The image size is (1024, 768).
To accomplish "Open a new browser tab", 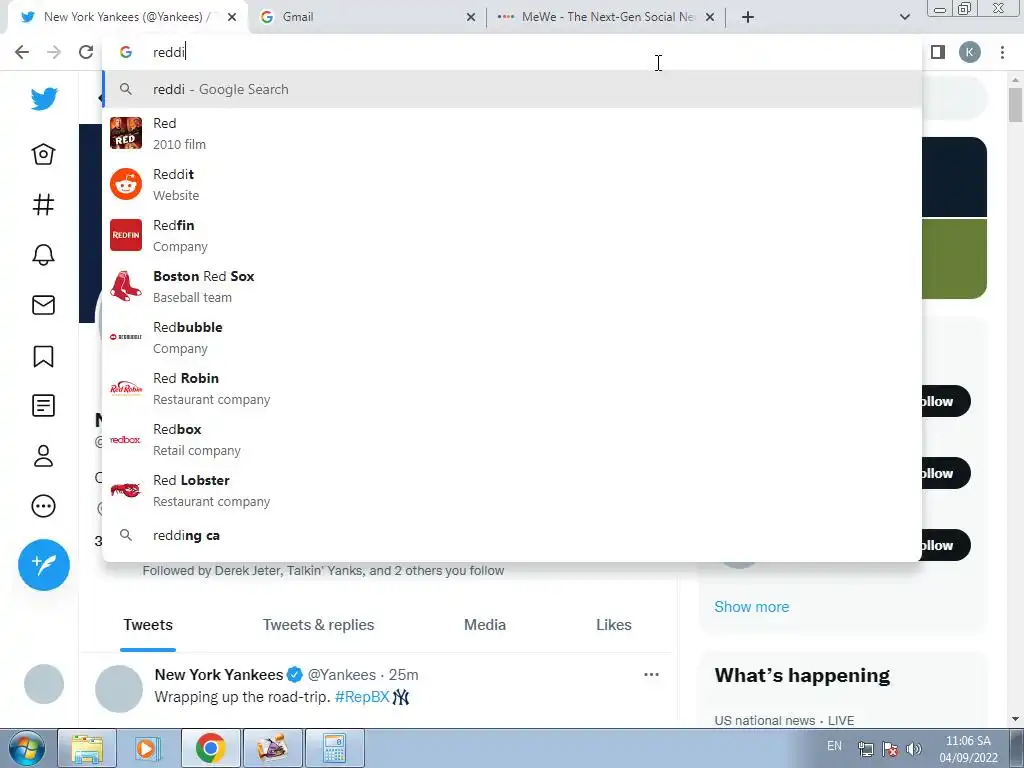I will pos(748,17).
